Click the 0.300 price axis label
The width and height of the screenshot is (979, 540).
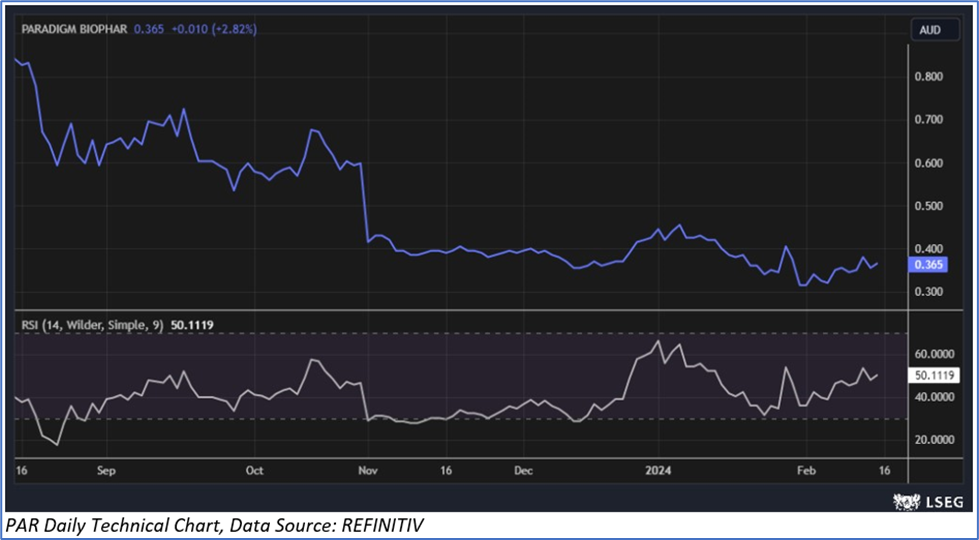click(x=929, y=292)
